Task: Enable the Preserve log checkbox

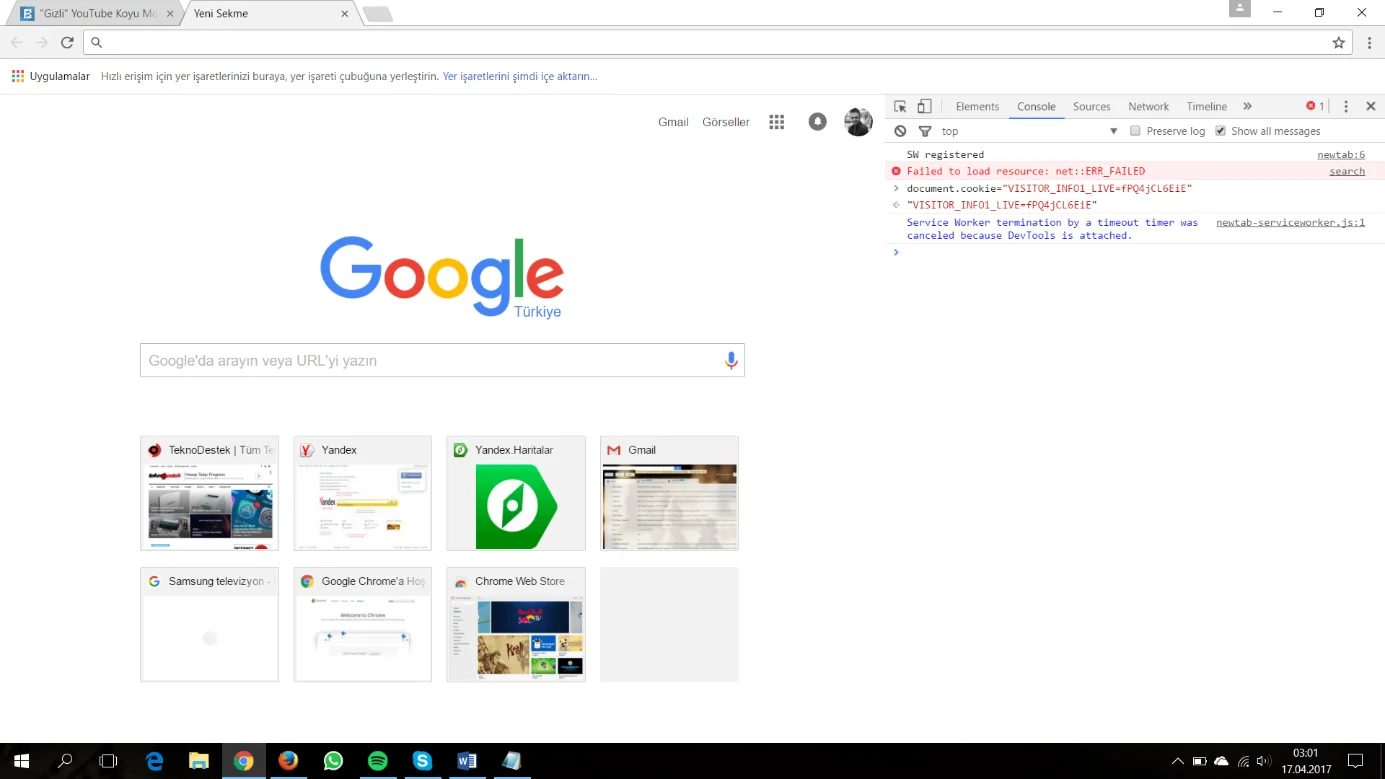Action: 1135,131
